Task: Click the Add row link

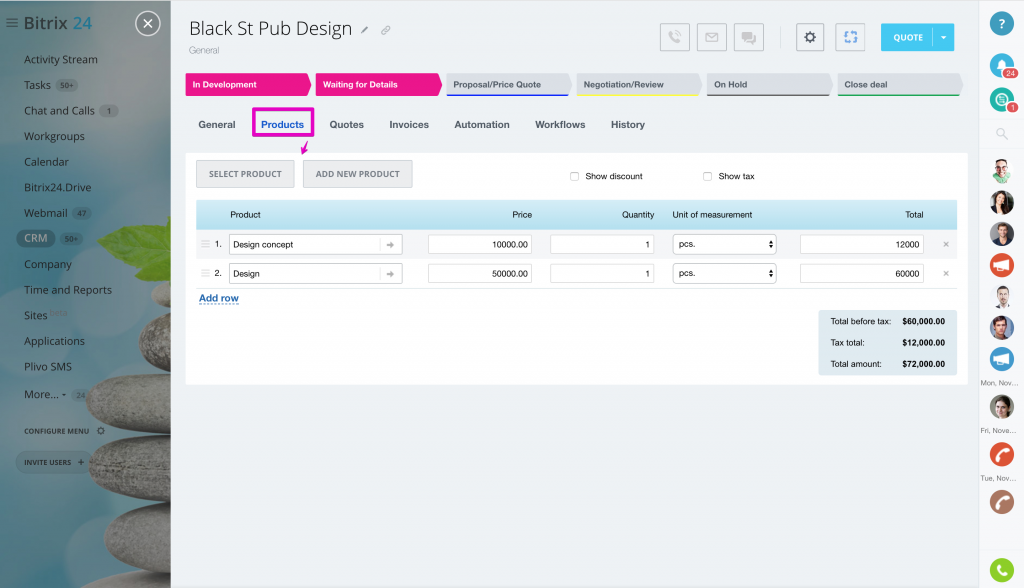Action: 219,299
